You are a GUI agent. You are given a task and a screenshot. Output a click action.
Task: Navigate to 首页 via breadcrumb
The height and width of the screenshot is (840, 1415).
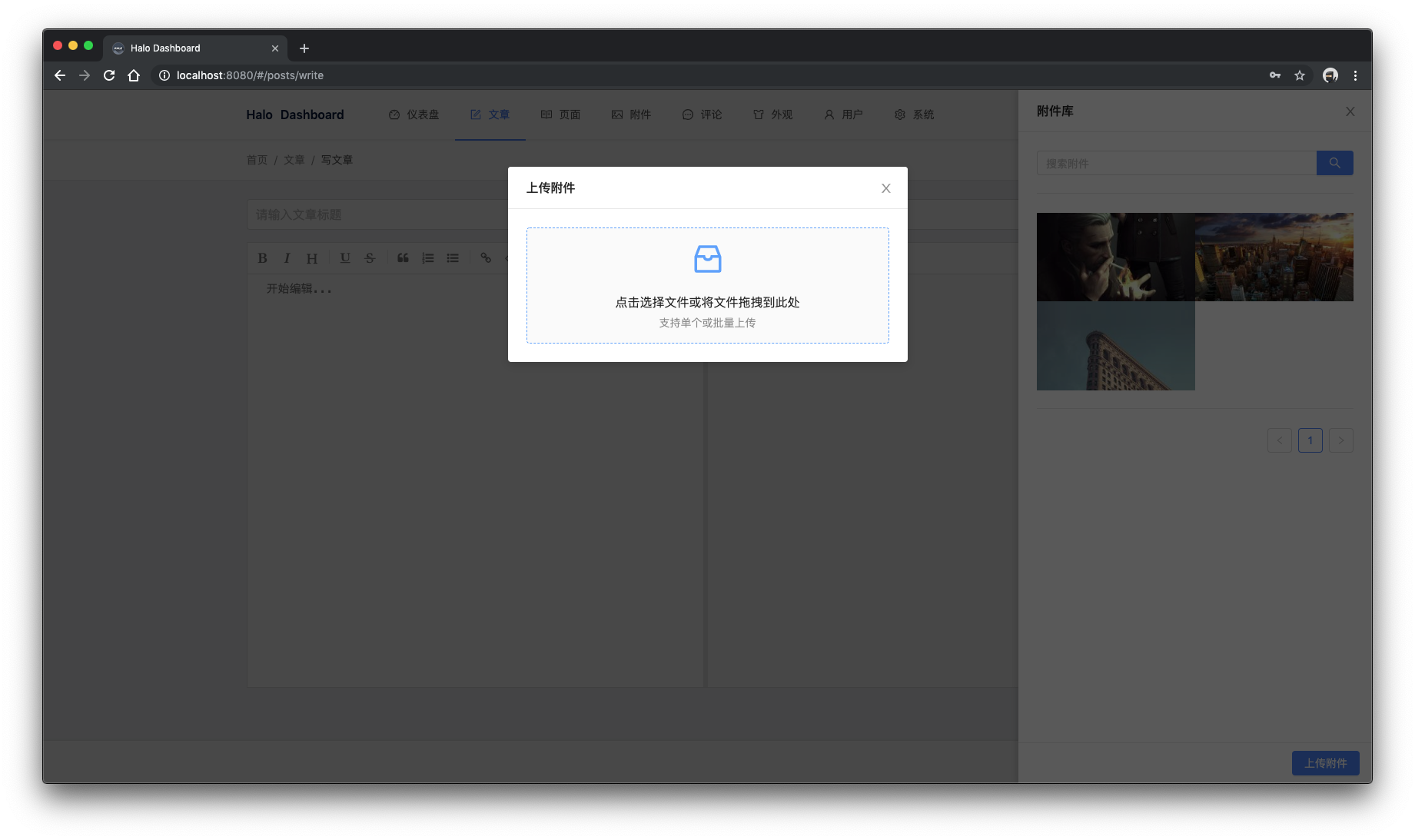click(x=257, y=160)
